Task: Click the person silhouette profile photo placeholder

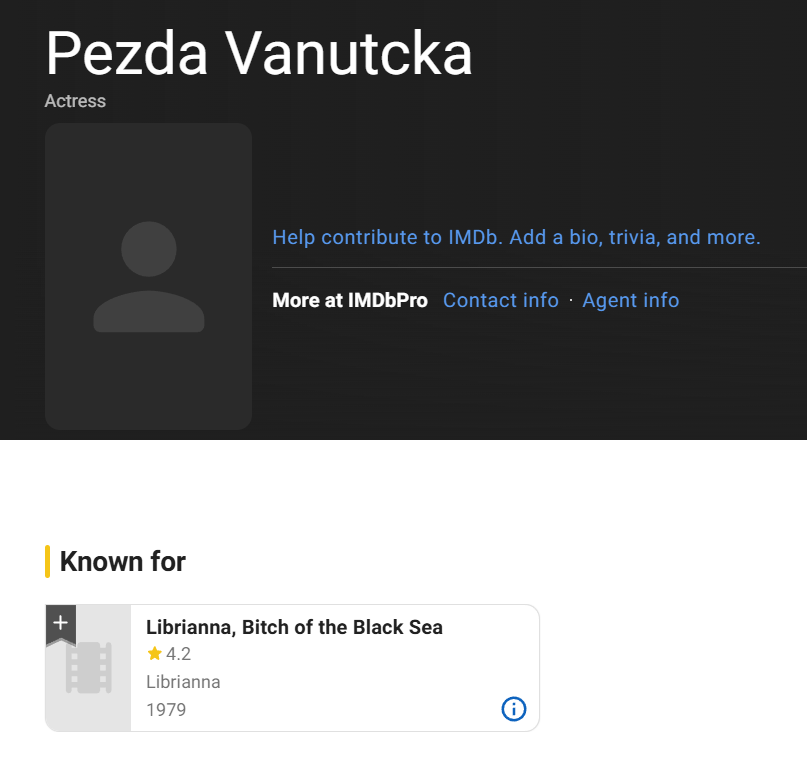Action: pos(148,277)
